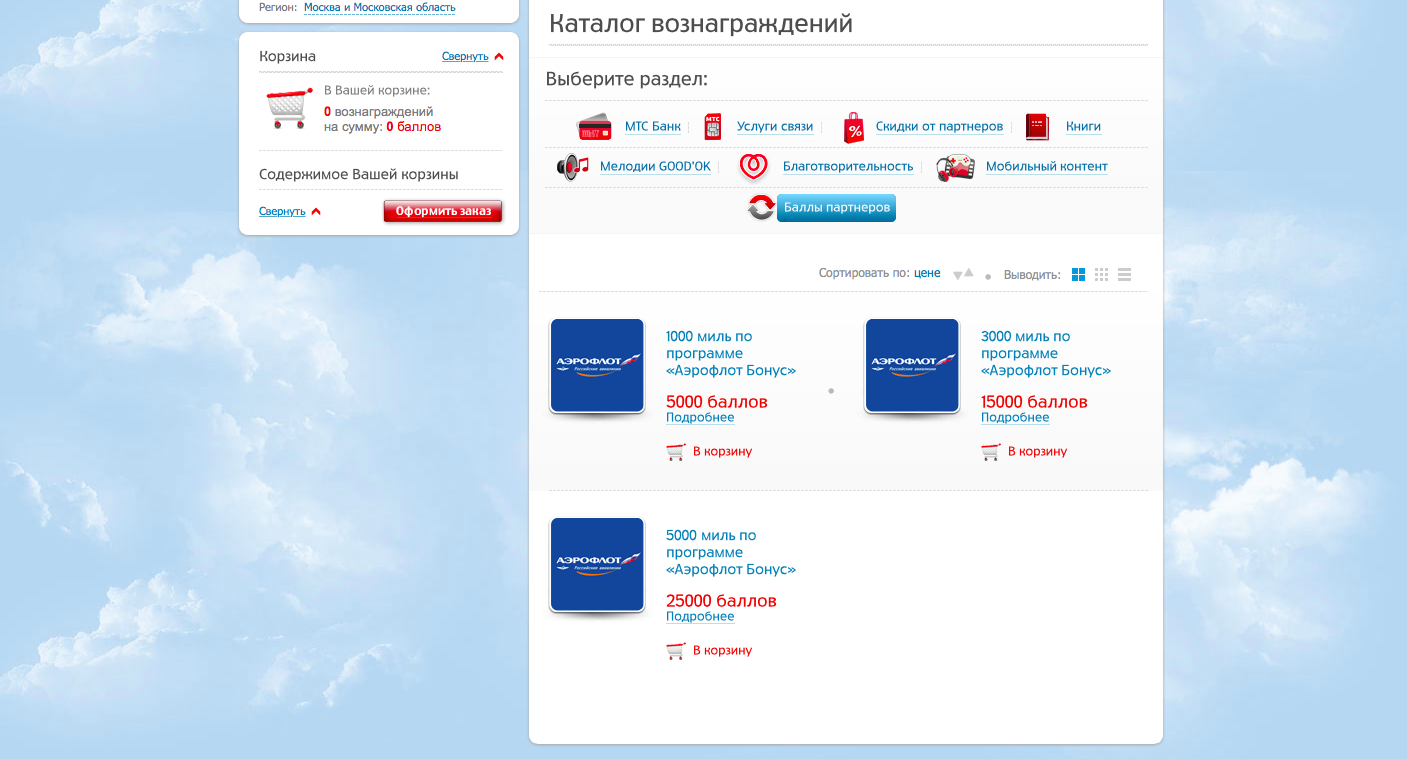Open the Скидки от партнеров section
Screen dimensions: 1407x759
coord(939,127)
